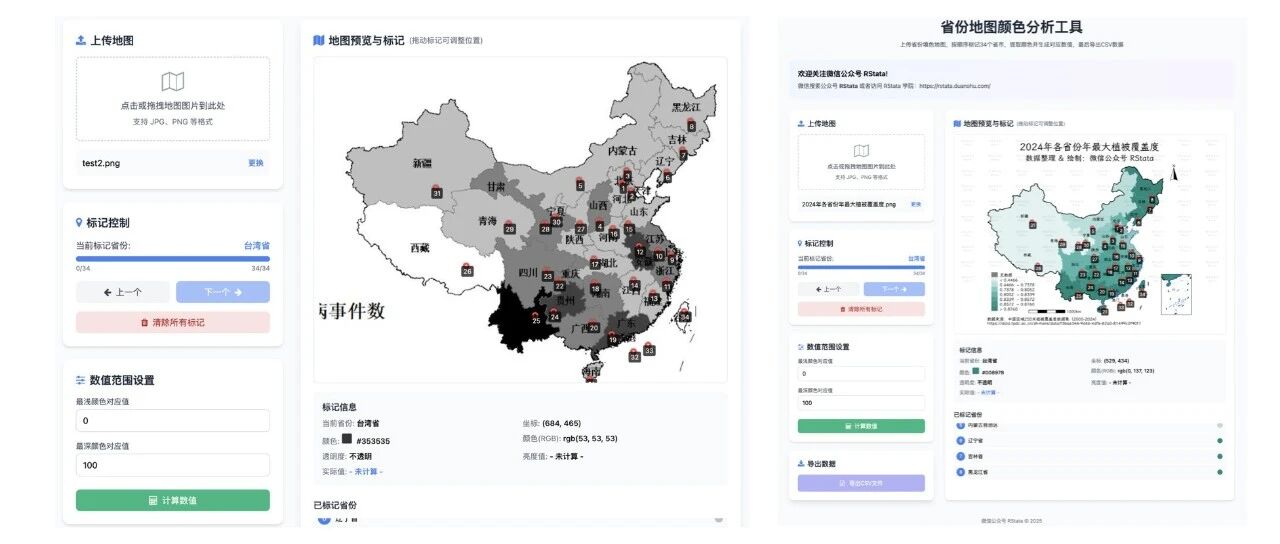Click the download icon beside 导出数据 in right window
Screen dimensions: 1280x544
click(802, 465)
